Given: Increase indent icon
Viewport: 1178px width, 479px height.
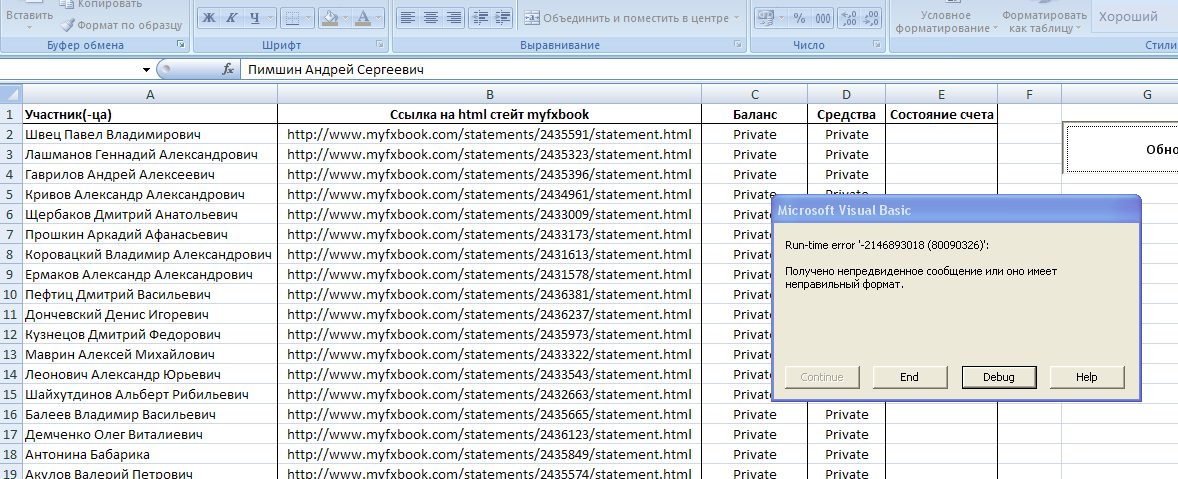Looking at the screenshot, I should coord(503,18).
